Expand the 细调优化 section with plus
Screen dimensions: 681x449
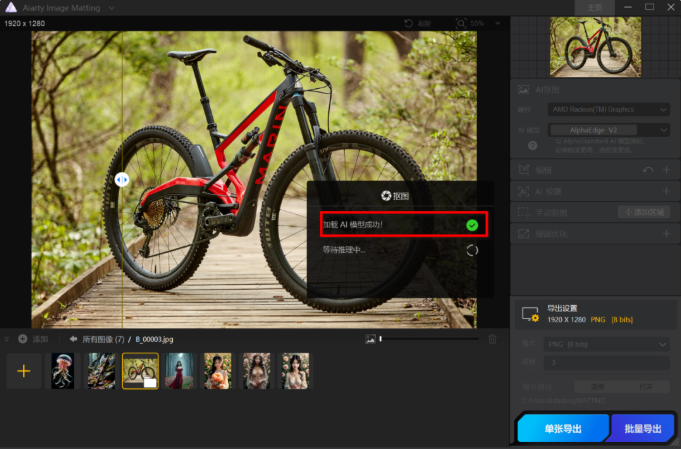[x=666, y=234]
